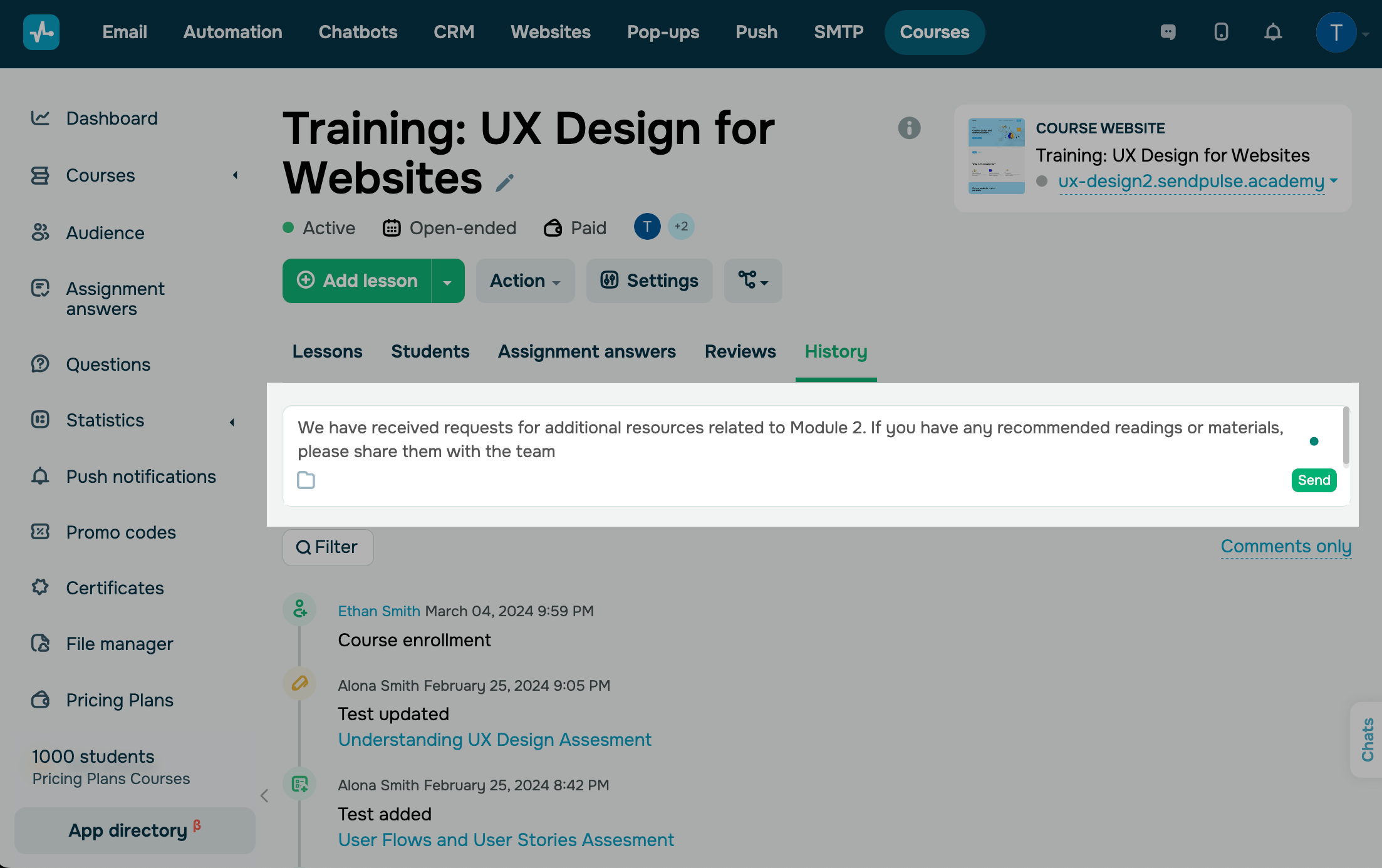This screenshot has width=1382, height=868.
Task: Click the info icon next to the course title
Action: [x=910, y=128]
